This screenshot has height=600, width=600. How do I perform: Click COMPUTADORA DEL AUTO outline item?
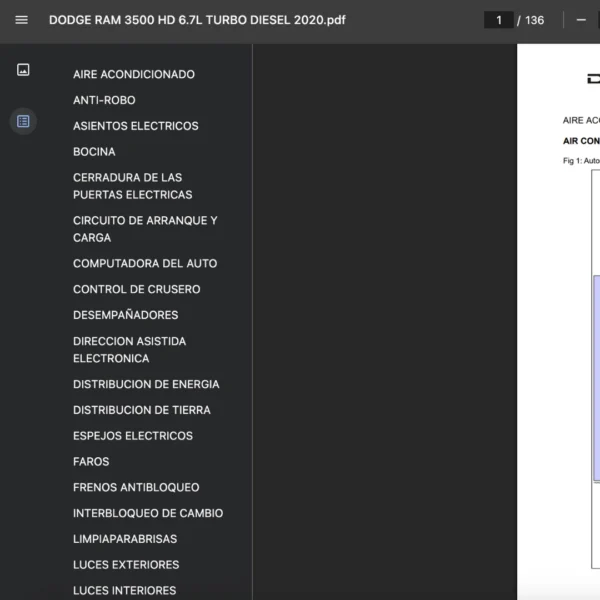145,264
